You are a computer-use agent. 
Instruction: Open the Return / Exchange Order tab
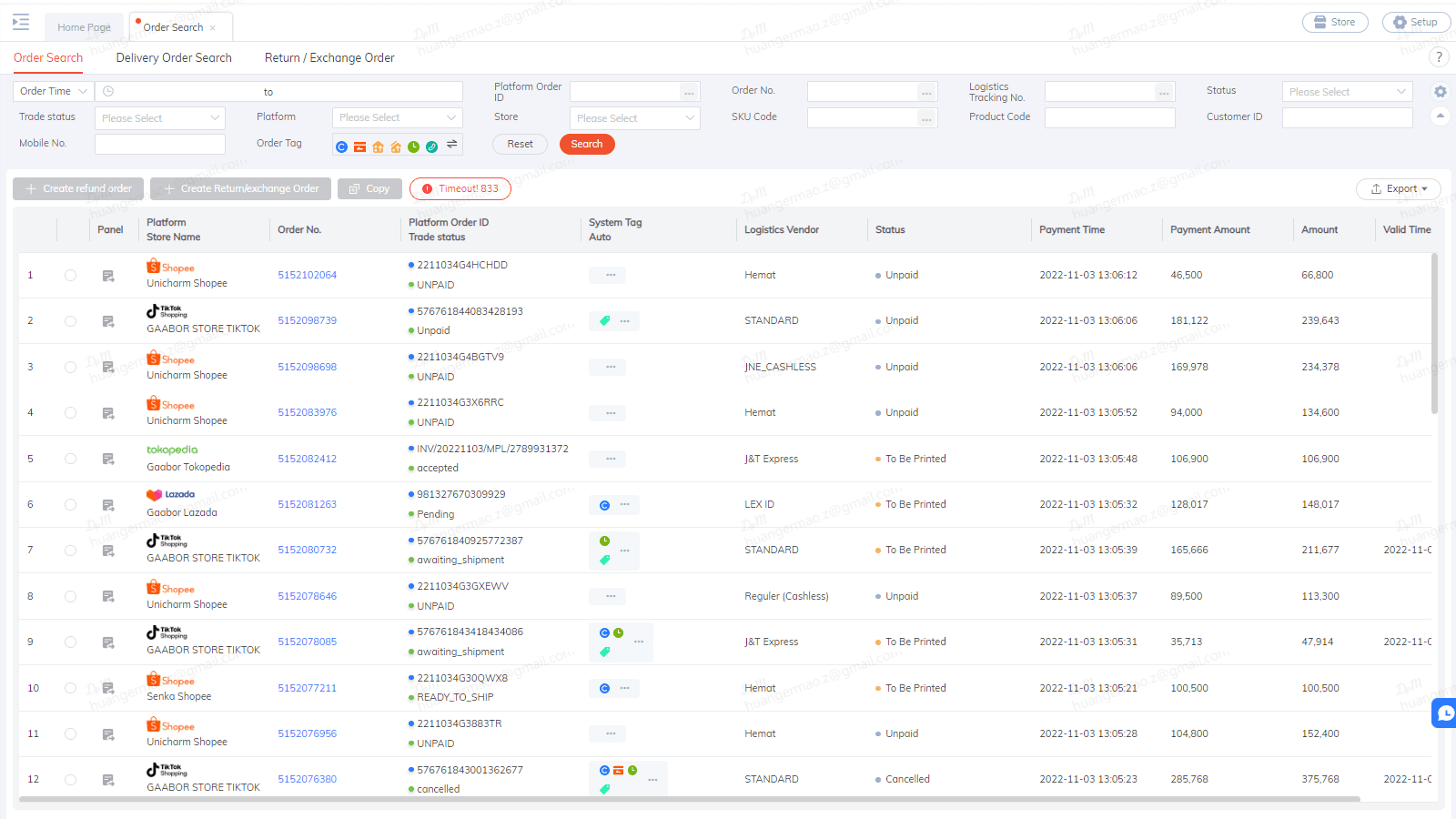pos(329,57)
